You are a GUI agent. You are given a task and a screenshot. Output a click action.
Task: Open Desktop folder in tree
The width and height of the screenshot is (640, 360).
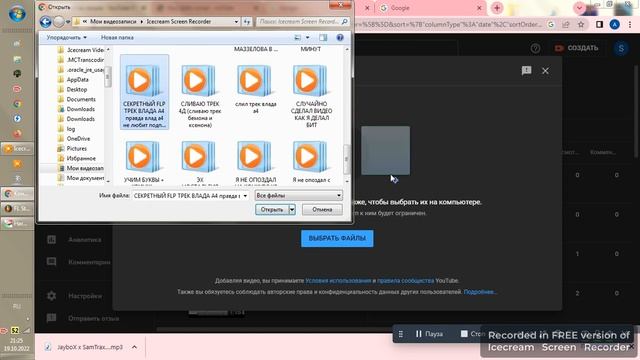tap(77, 89)
